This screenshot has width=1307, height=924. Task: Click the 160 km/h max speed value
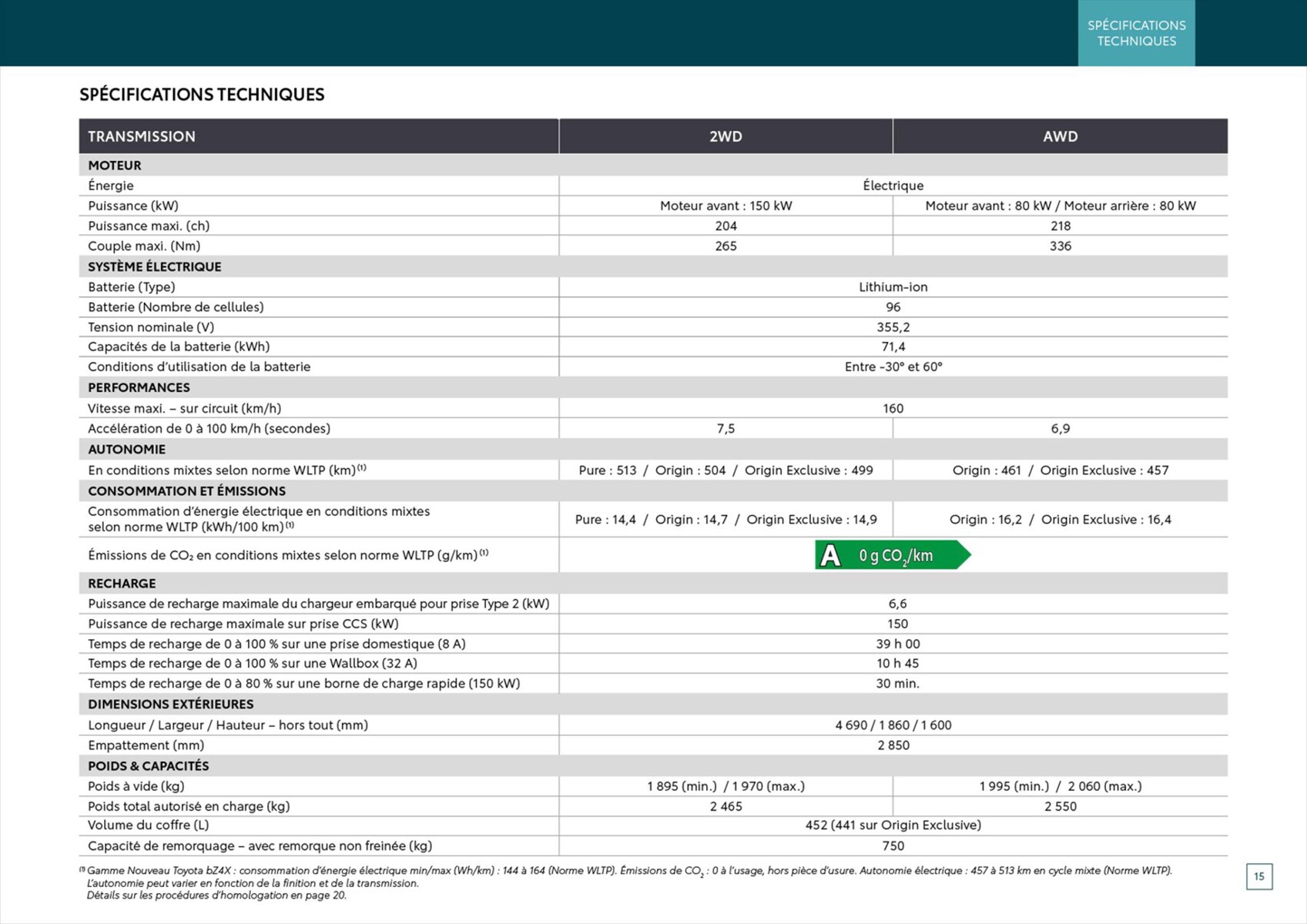(893, 408)
